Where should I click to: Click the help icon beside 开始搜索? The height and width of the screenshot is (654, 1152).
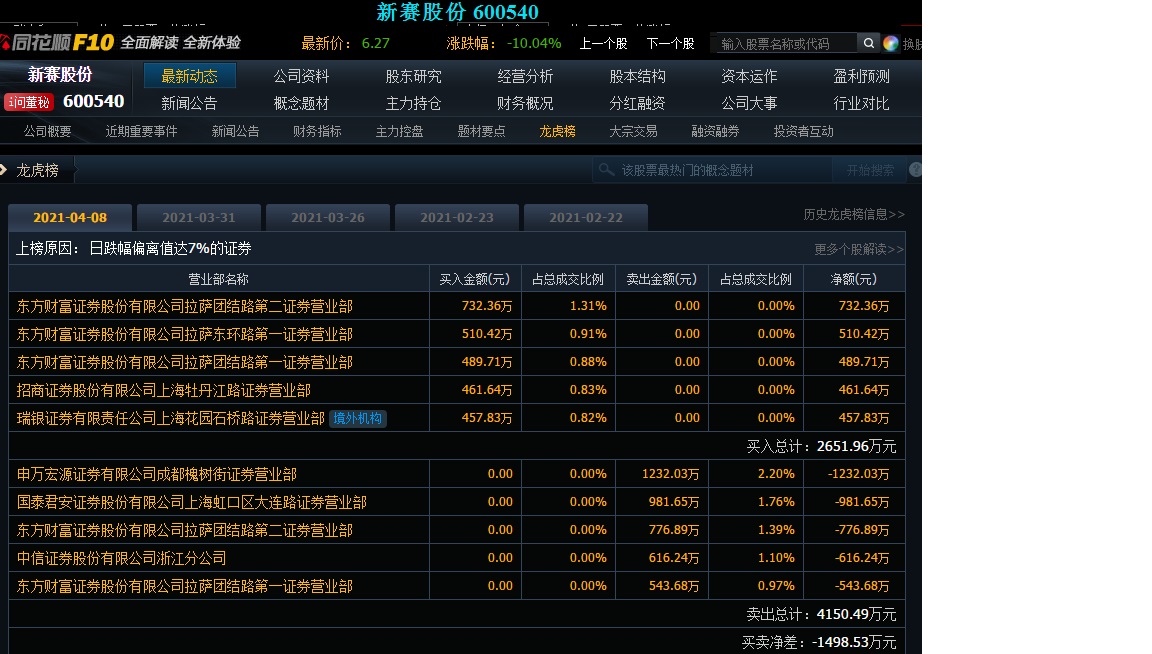coord(915,170)
